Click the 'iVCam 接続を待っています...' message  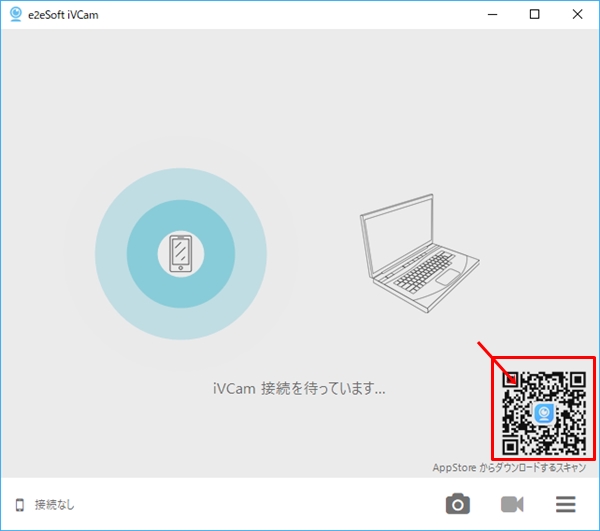tap(299, 388)
